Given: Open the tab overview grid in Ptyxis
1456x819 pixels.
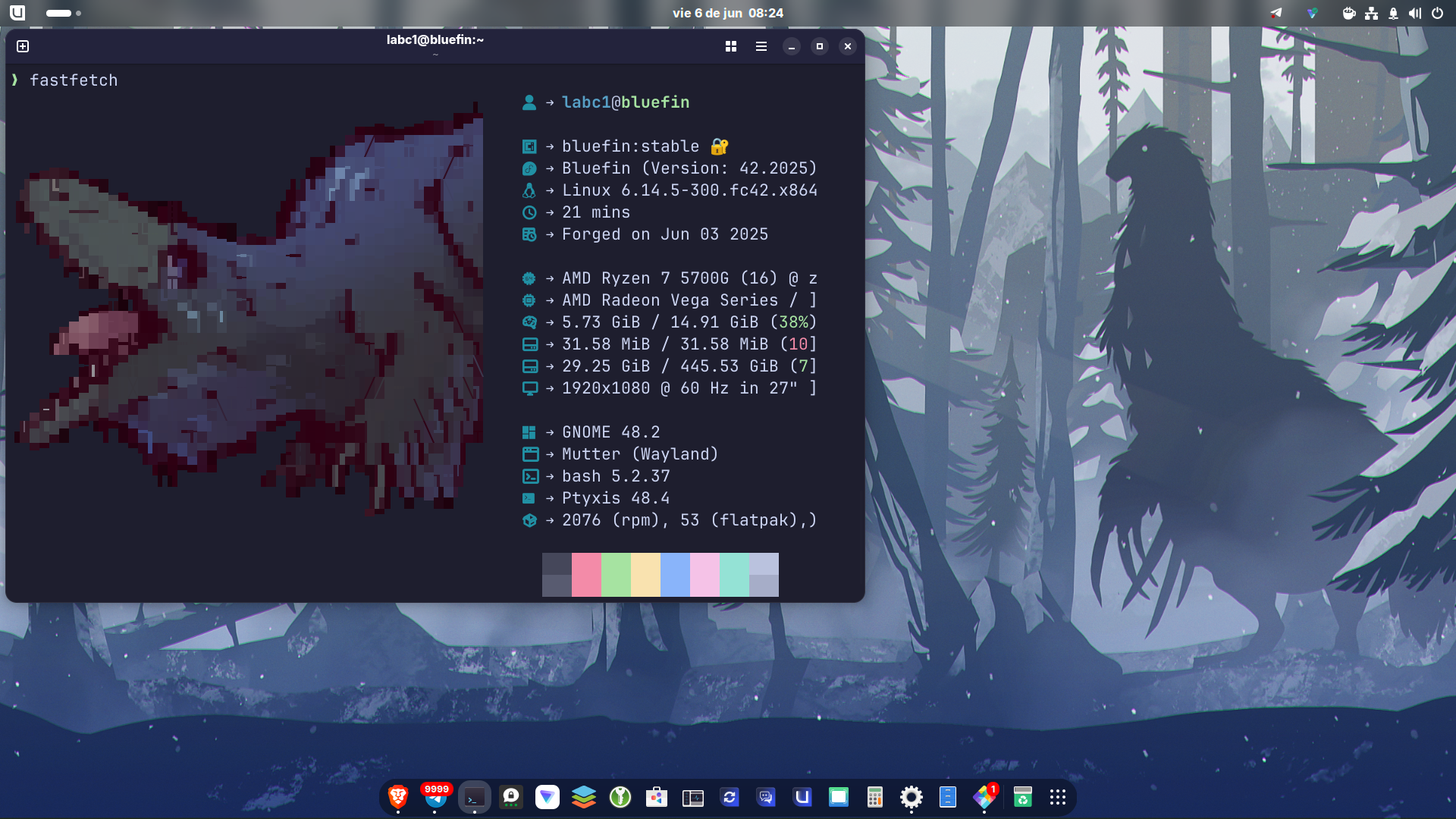Looking at the screenshot, I should pos(731,46).
